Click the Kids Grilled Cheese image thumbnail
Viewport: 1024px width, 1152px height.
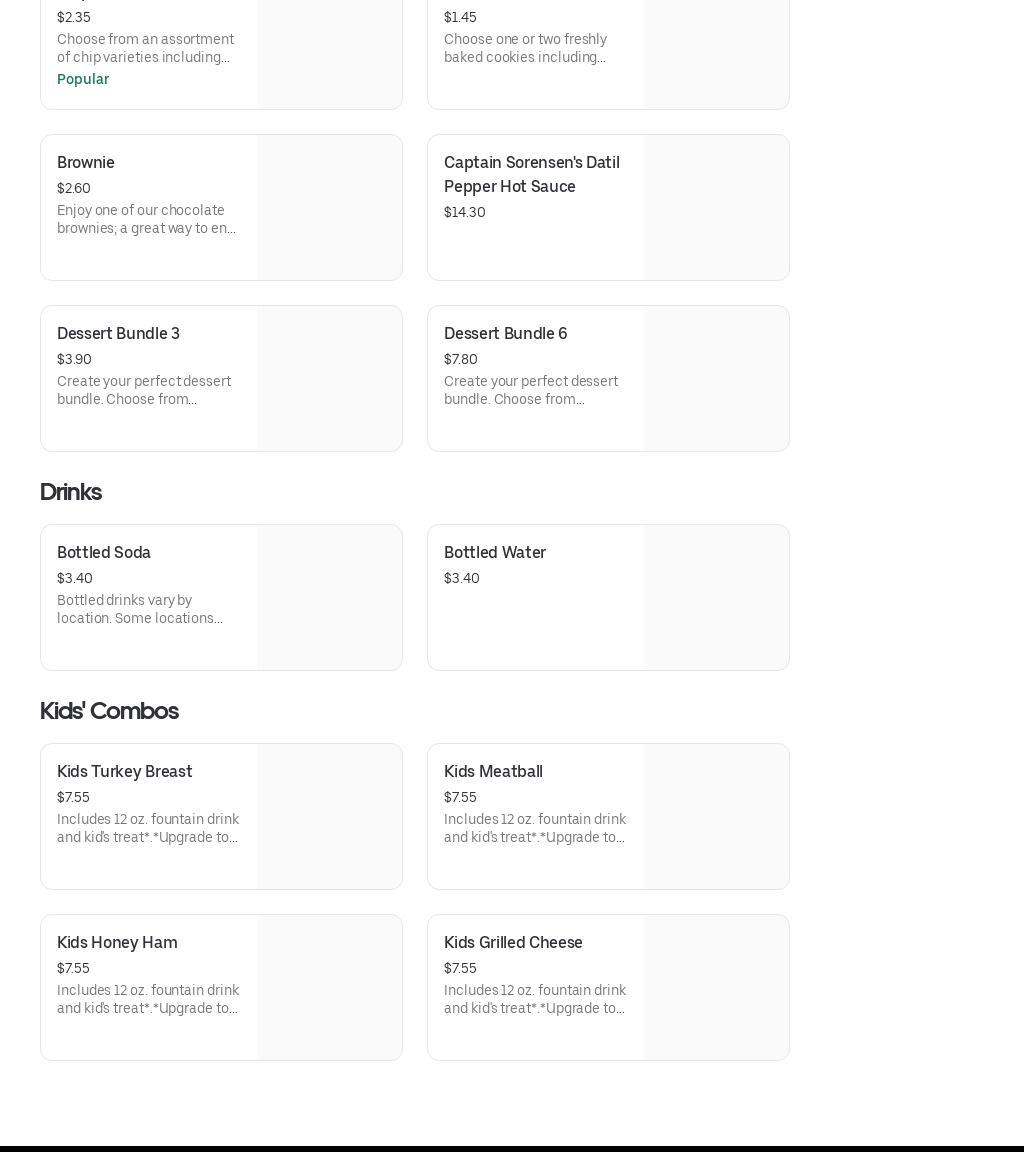716,988
